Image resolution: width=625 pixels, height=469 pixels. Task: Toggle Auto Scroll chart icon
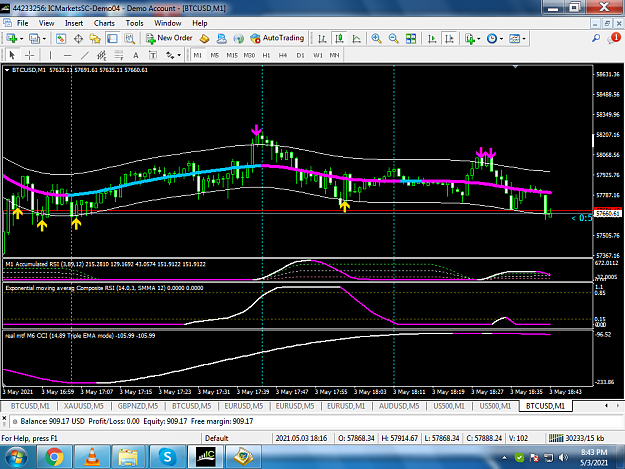[432, 39]
